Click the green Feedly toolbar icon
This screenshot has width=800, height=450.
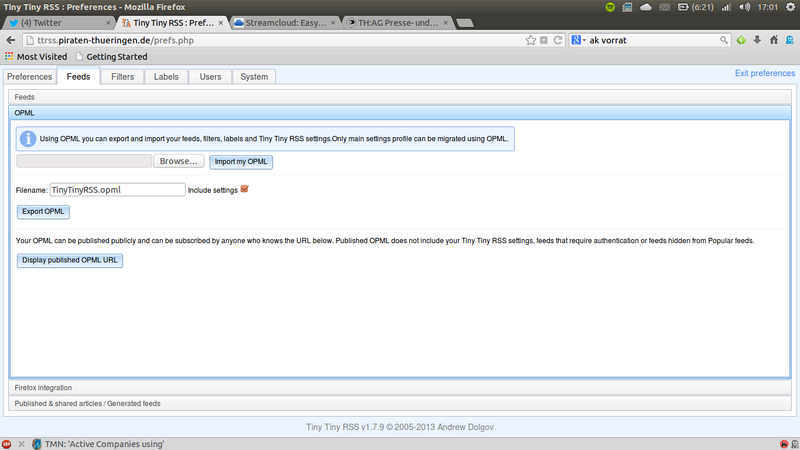[x=741, y=40]
